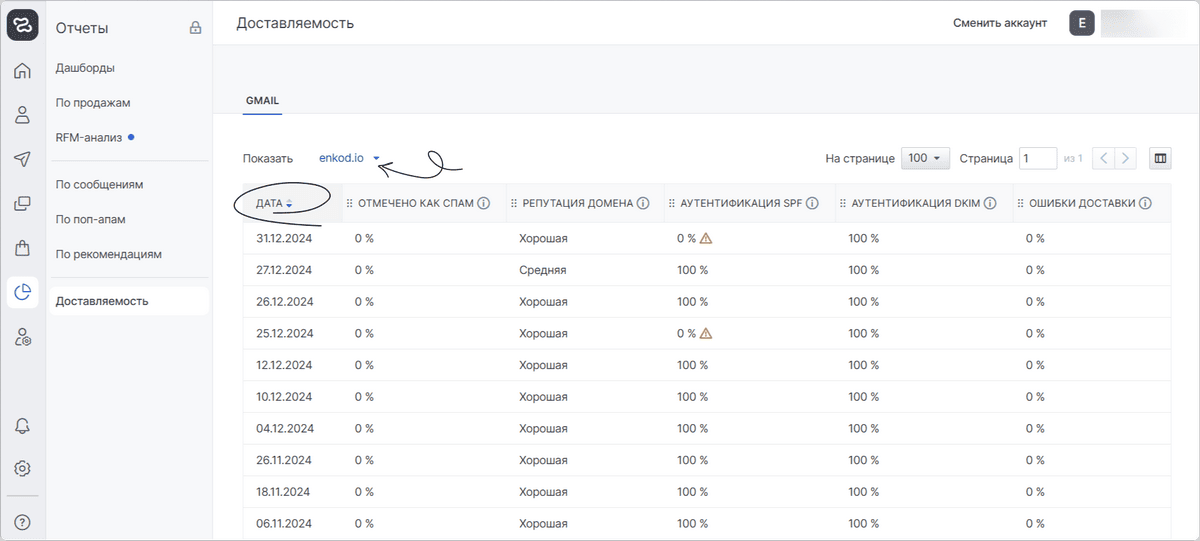Open the RFM-анализ menu item
Viewport: 1200px width, 541px height.
click(89, 137)
